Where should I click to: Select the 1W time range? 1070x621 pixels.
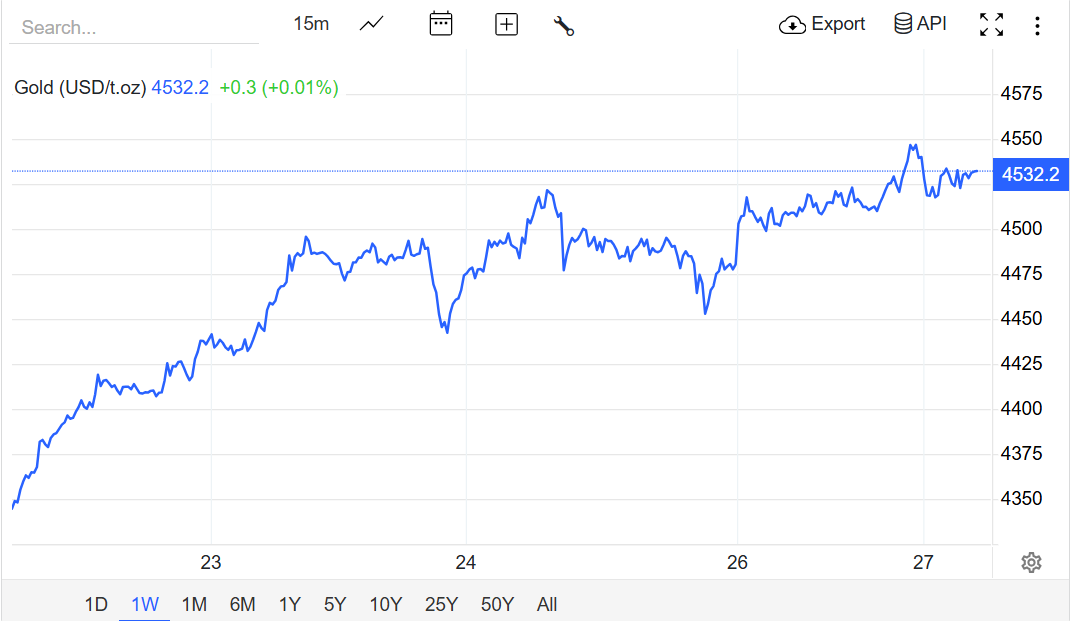pyautogui.click(x=145, y=604)
